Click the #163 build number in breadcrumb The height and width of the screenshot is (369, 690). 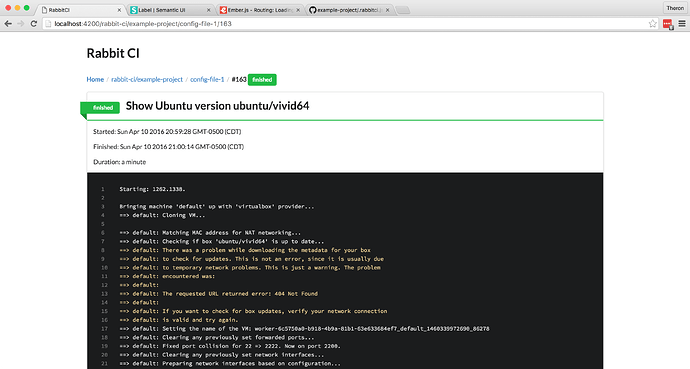(239, 80)
